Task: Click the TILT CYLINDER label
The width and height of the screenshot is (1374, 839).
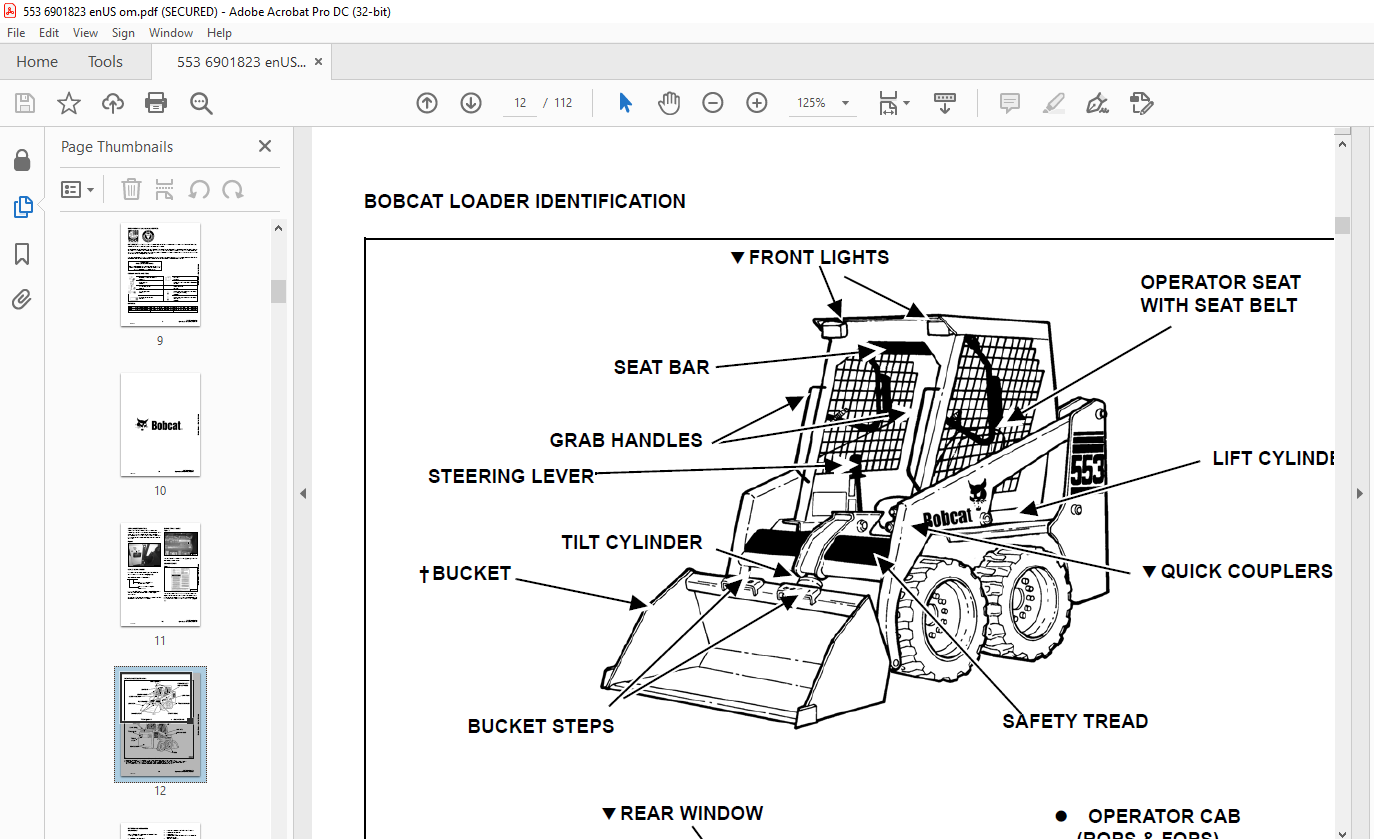Action: tap(632, 542)
